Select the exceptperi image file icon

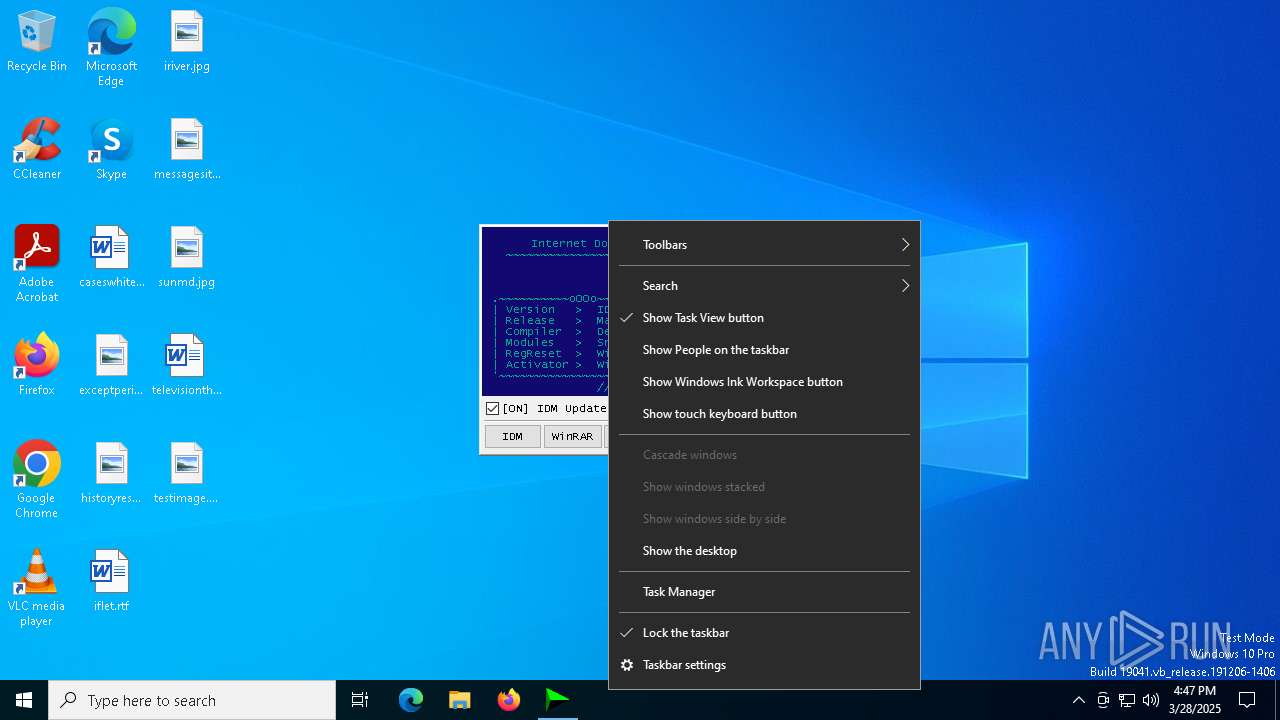point(111,366)
